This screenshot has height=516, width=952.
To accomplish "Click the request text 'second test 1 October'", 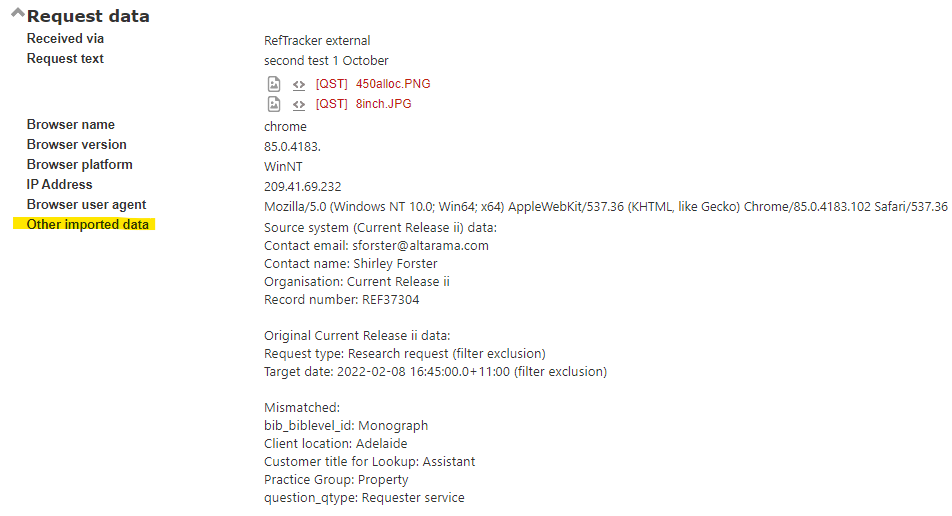I will pyautogui.click(x=326, y=61).
